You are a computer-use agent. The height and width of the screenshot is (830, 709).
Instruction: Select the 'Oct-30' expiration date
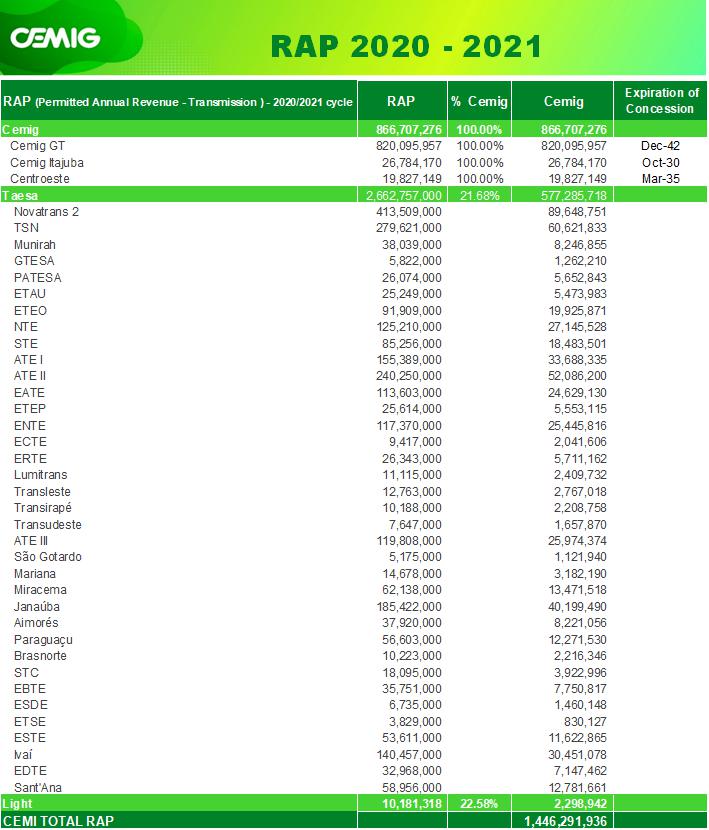coord(661,163)
